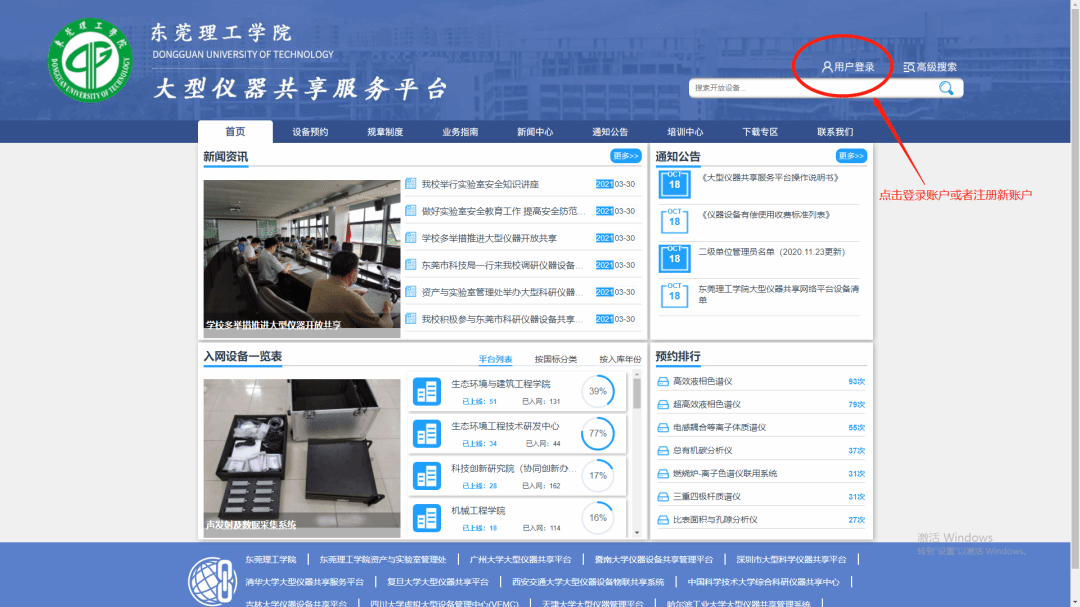Click the blue icon of 生态环境与建筑工程学院

pyautogui.click(x=427, y=391)
